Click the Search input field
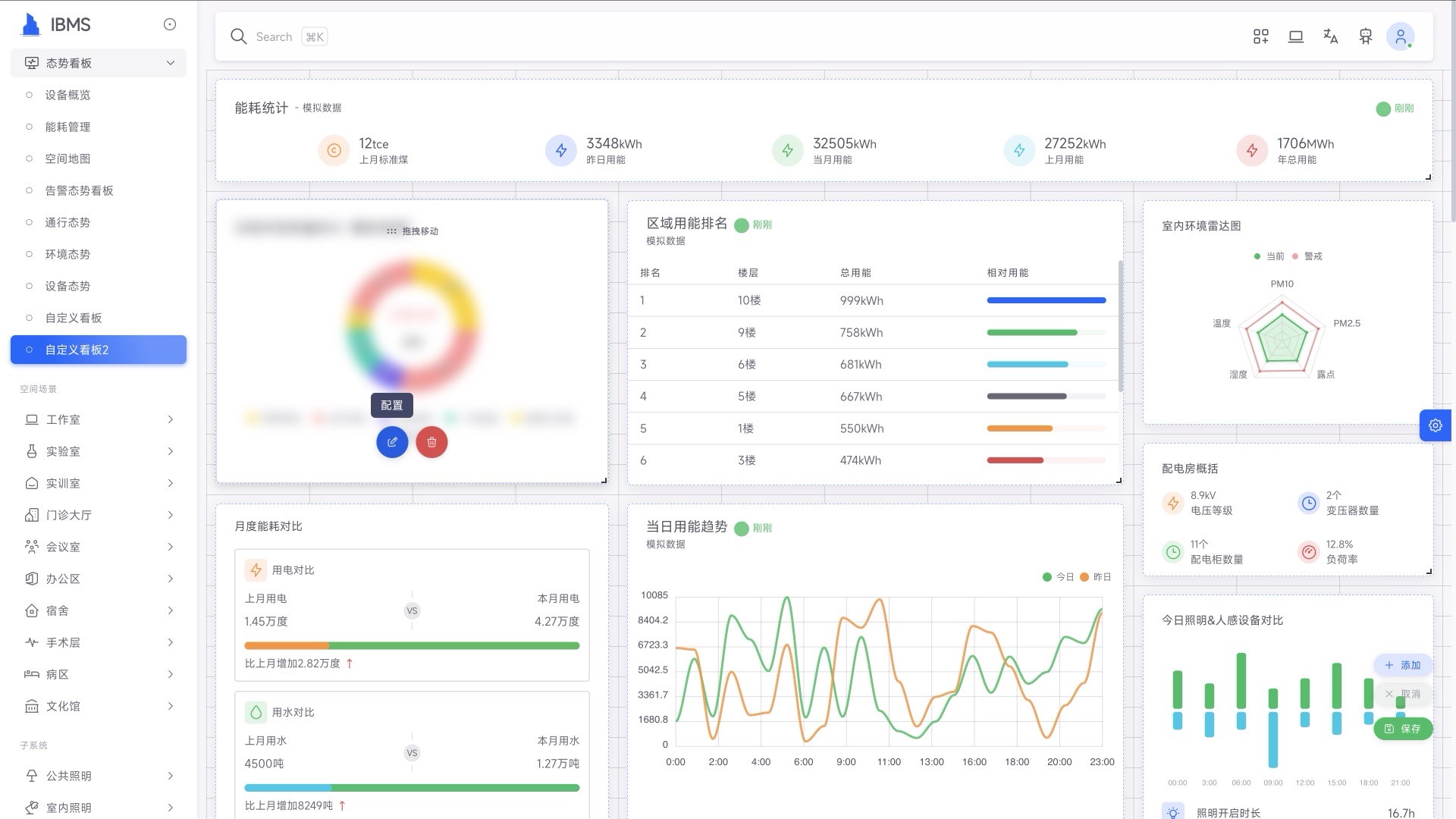Screen dimensions: 1456x819 pos(274,36)
